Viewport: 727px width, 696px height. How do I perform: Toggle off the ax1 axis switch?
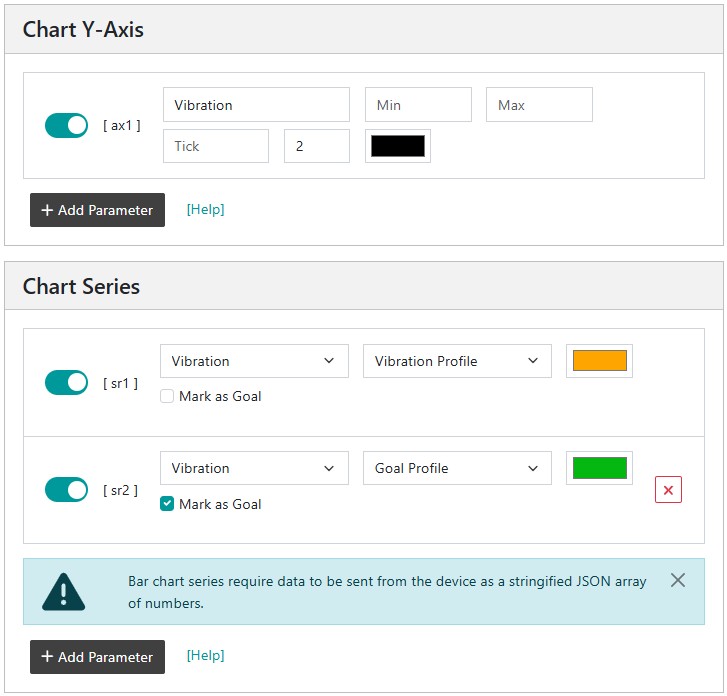pos(66,125)
